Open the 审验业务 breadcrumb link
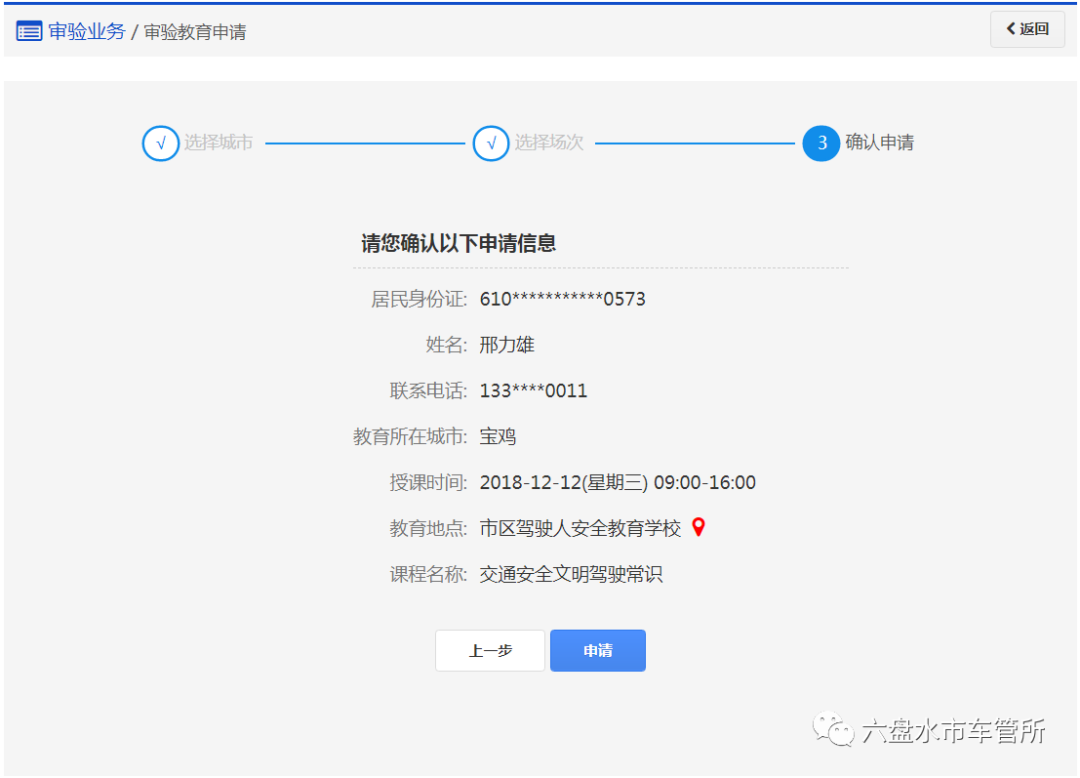Viewport: 1080px width, 778px height. point(87,31)
